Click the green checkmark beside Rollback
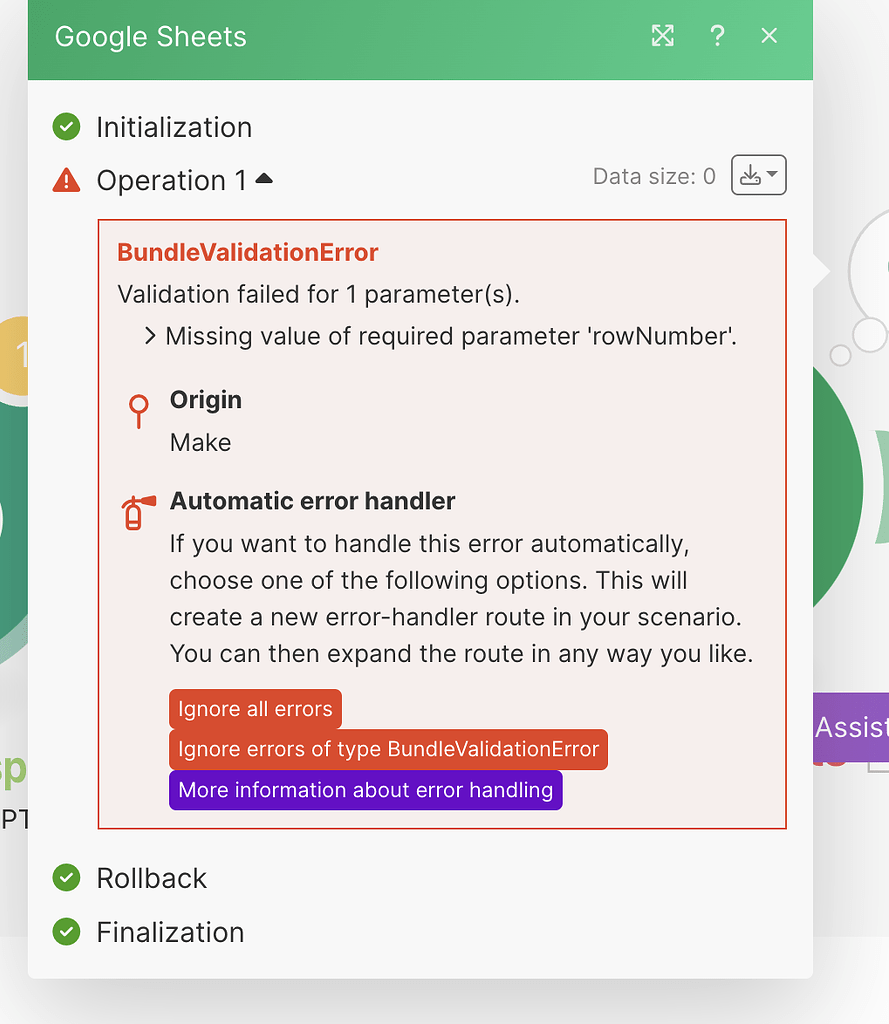This screenshot has width=889, height=1024. point(66,878)
